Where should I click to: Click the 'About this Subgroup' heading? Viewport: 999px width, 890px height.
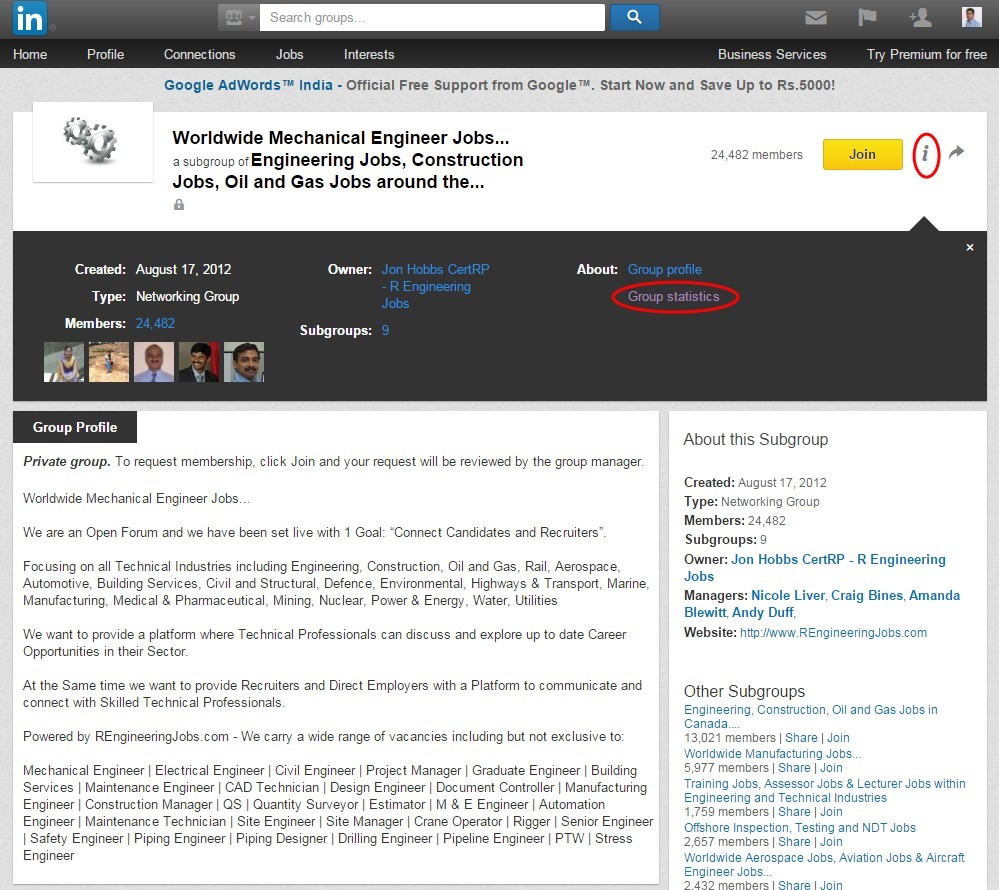756,440
